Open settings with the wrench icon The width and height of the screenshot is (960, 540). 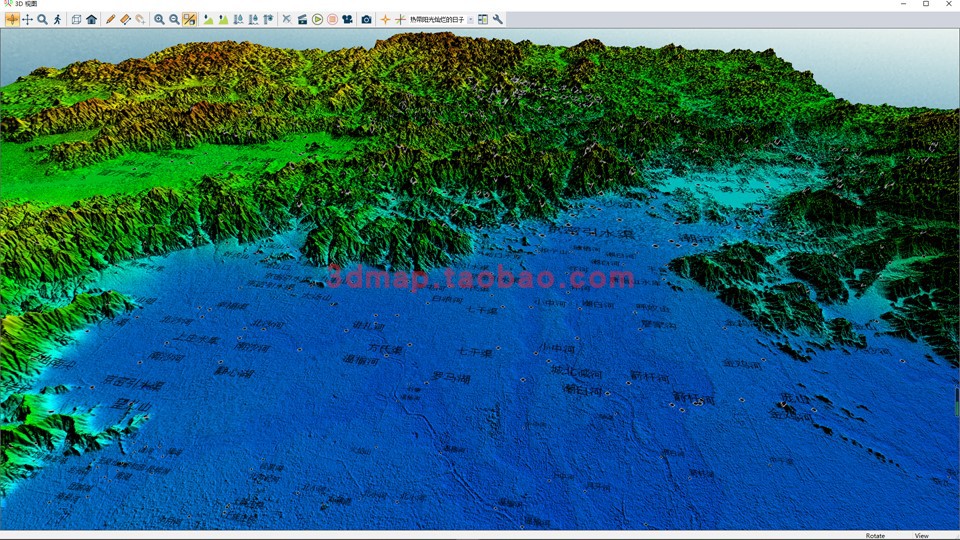[x=498, y=20]
